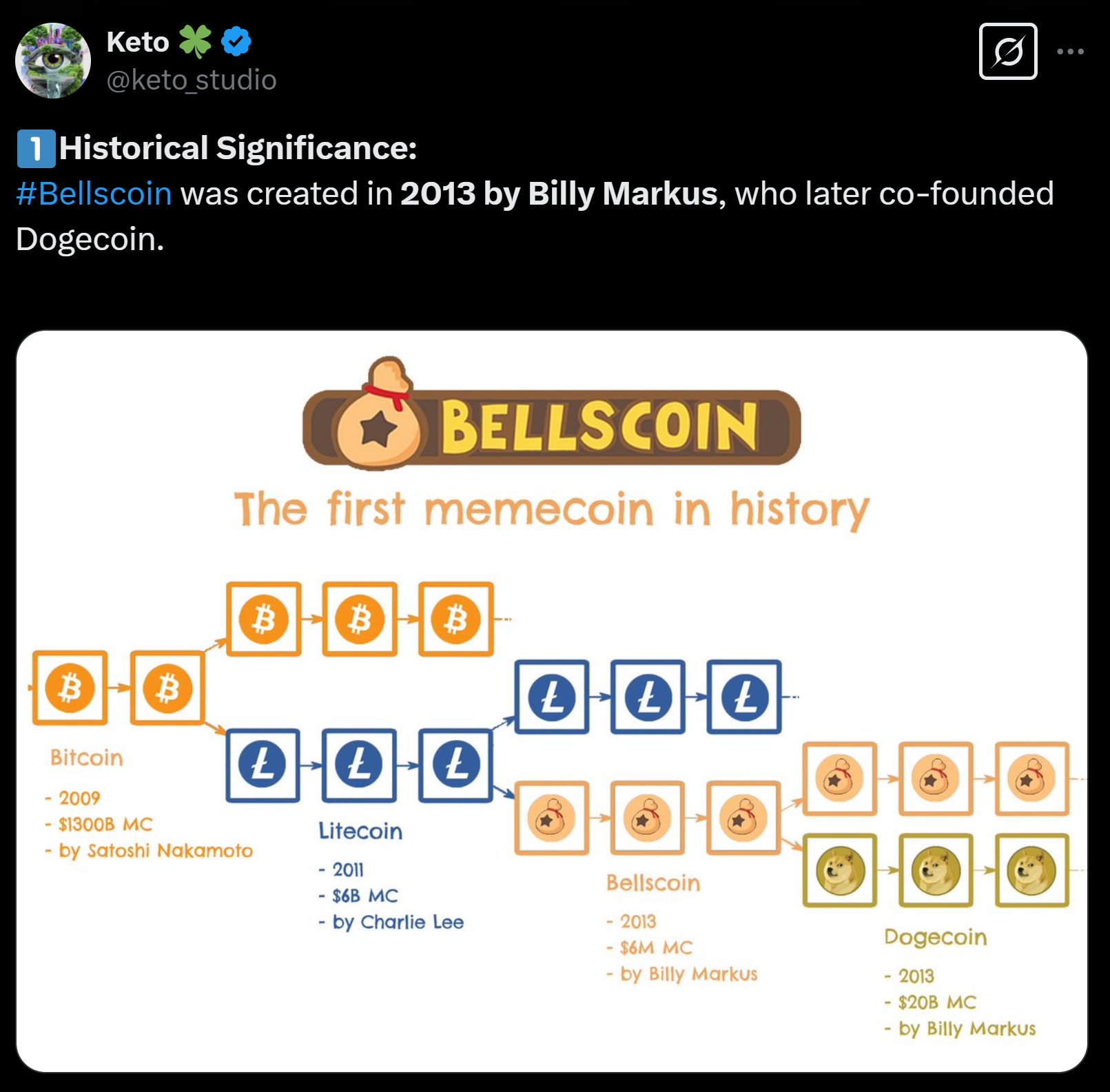Open the #Bellscoin hashtag link
Screen dimensions: 1110x1092
[94, 194]
